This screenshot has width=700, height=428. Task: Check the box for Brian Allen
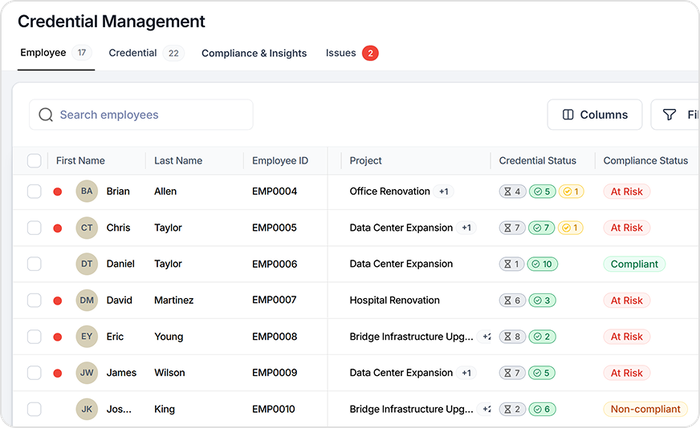(34, 191)
